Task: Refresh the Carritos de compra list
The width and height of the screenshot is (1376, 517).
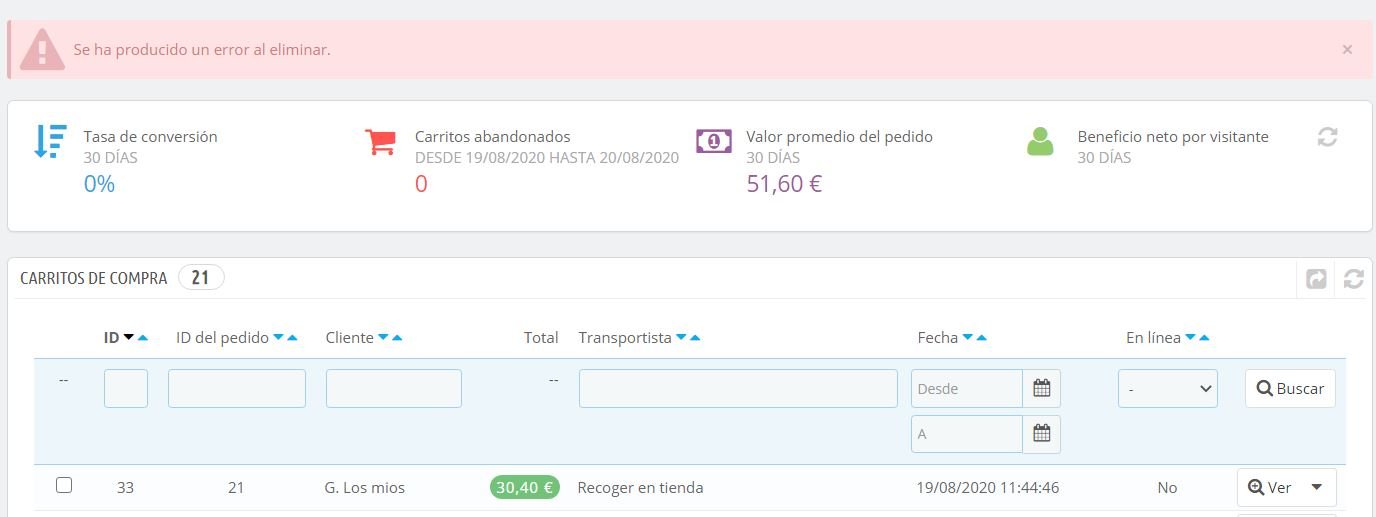Action: (x=1353, y=279)
